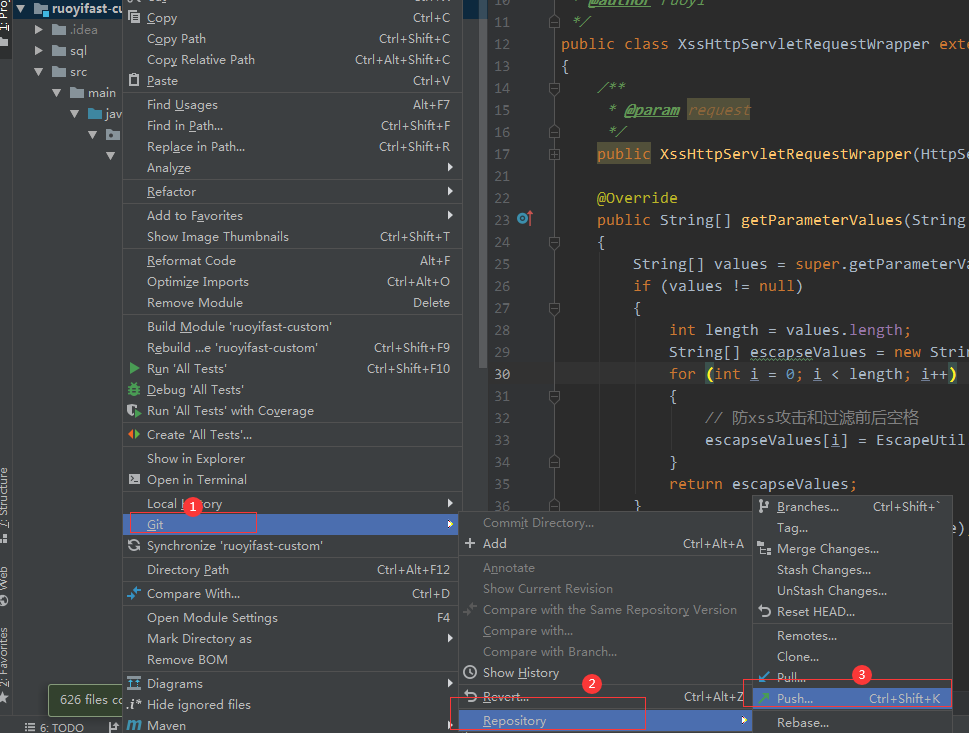969x733 pixels.
Task: Open the Add to Favorites submenu
Action: click(292, 216)
